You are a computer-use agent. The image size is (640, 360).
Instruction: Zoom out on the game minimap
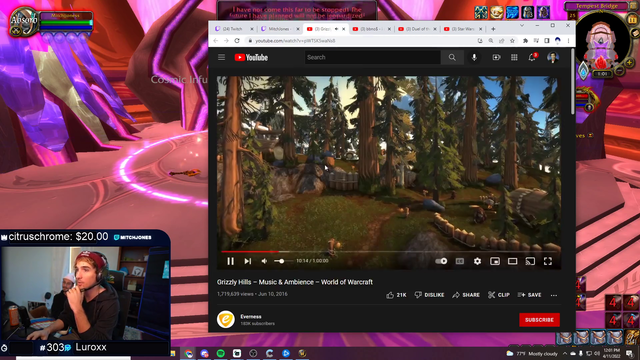click(x=620, y=71)
